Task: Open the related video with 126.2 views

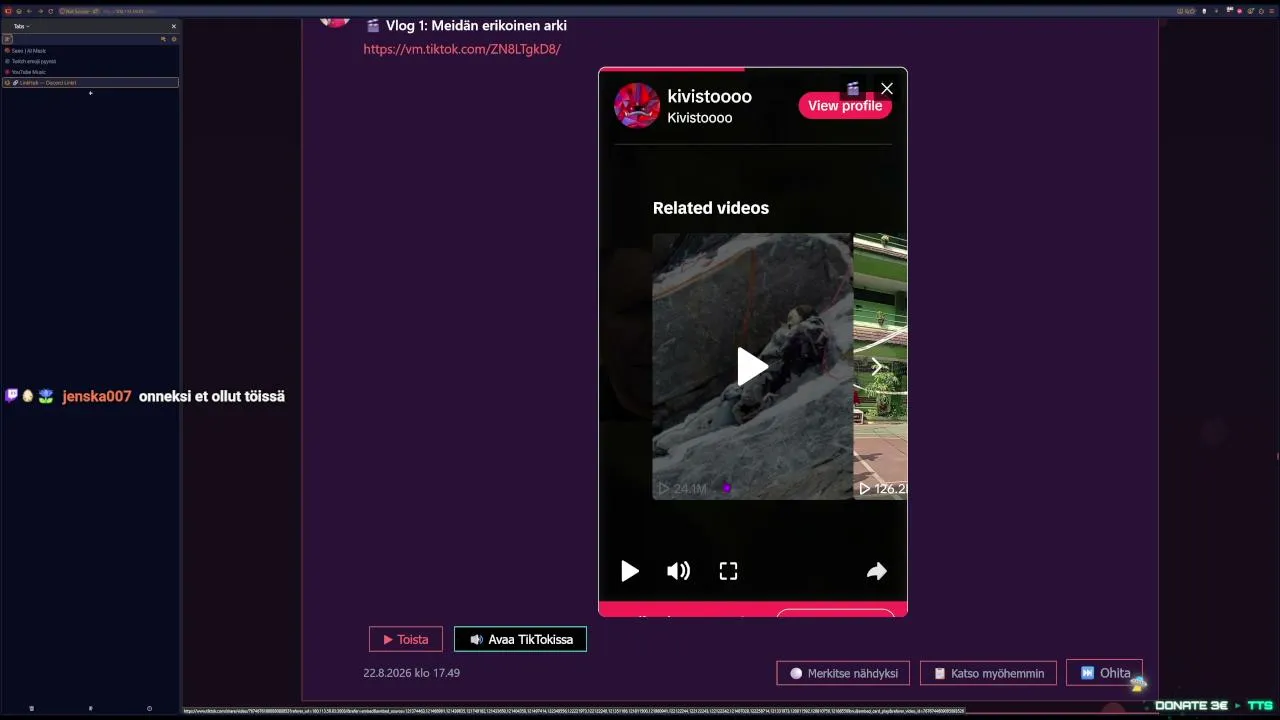Action: [880, 366]
